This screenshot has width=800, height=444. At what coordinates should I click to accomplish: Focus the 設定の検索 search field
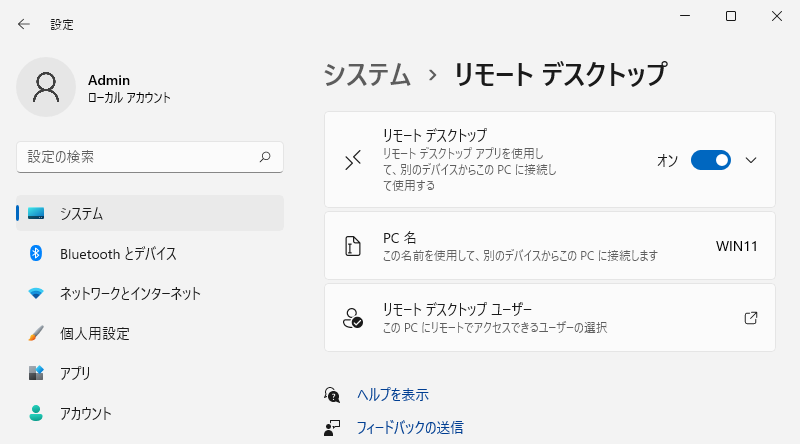[x=150, y=157]
